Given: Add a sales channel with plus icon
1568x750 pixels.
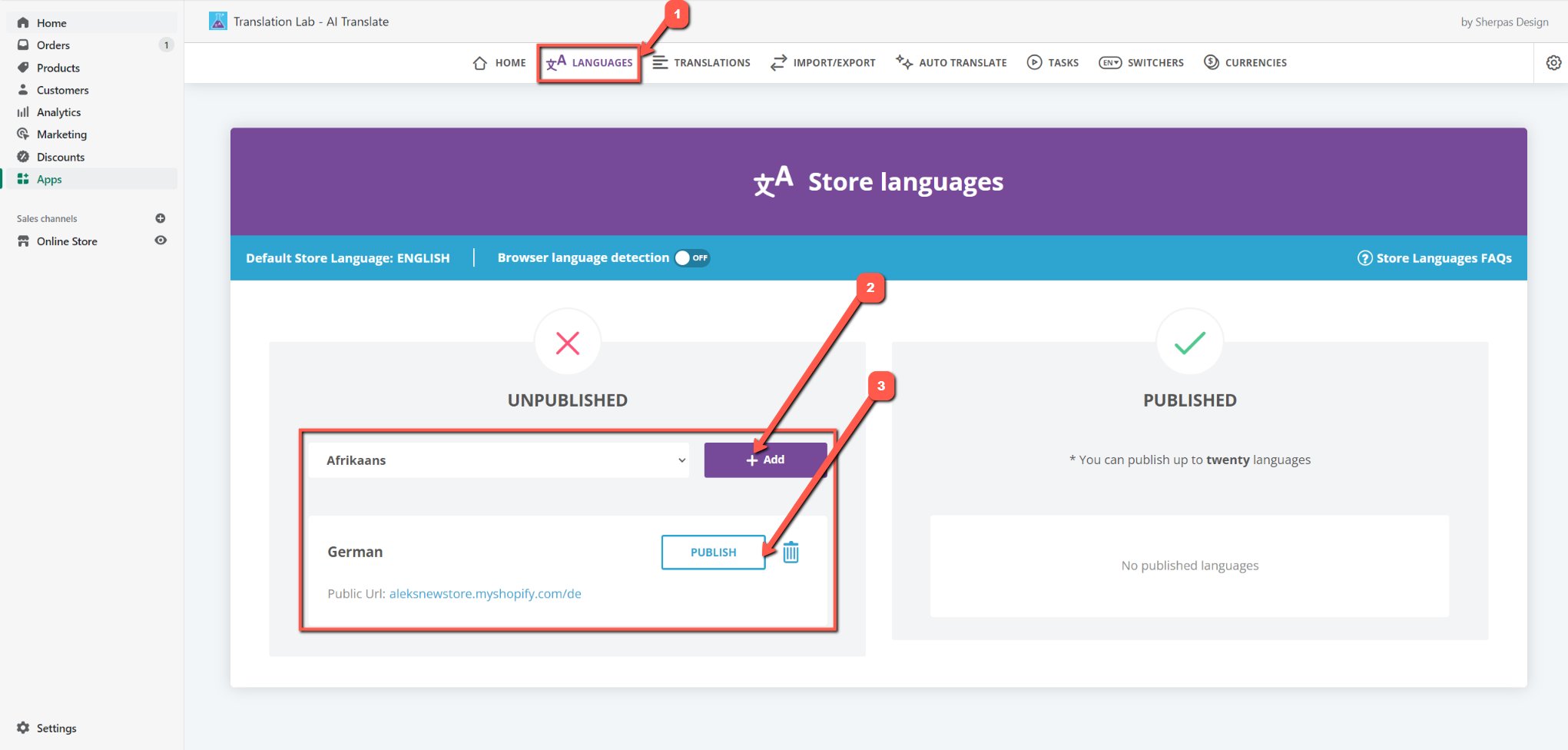Looking at the screenshot, I should pyautogui.click(x=161, y=218).
